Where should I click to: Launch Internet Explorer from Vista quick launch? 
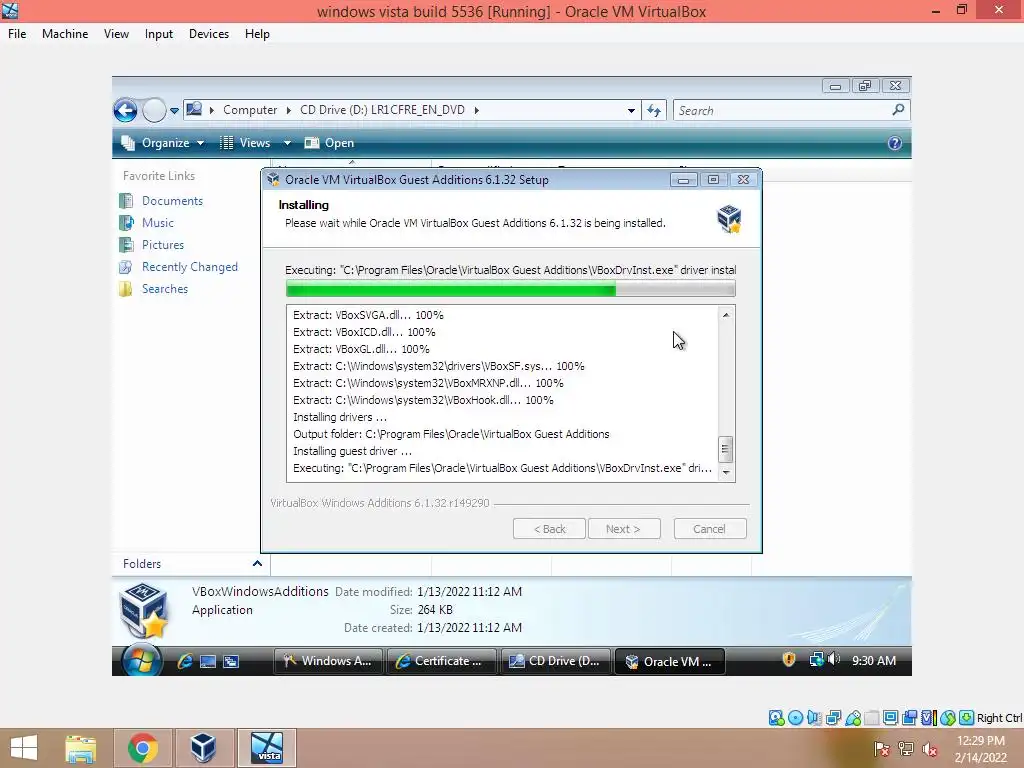(x=185, y=661)
